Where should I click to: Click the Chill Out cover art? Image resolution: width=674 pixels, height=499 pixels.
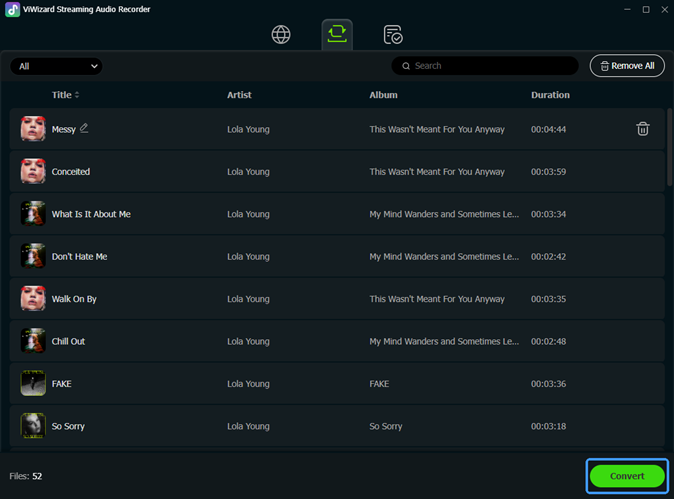click(x=33, y=341)
